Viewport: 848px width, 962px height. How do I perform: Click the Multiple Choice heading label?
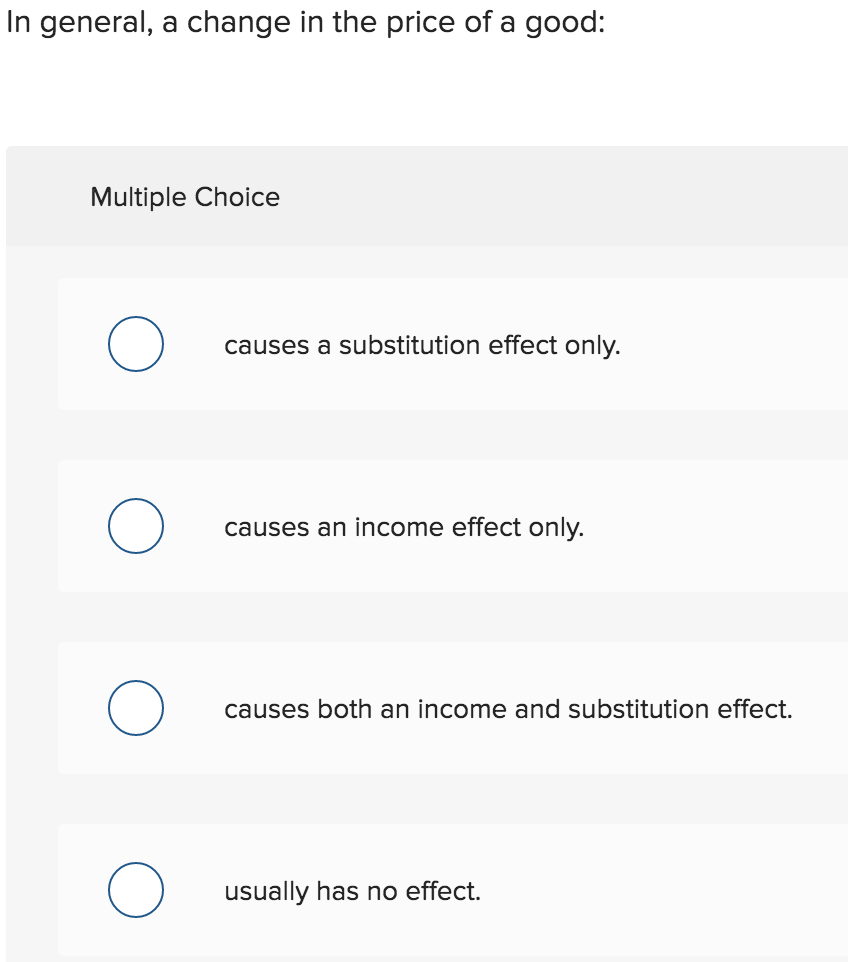[185, 198]
